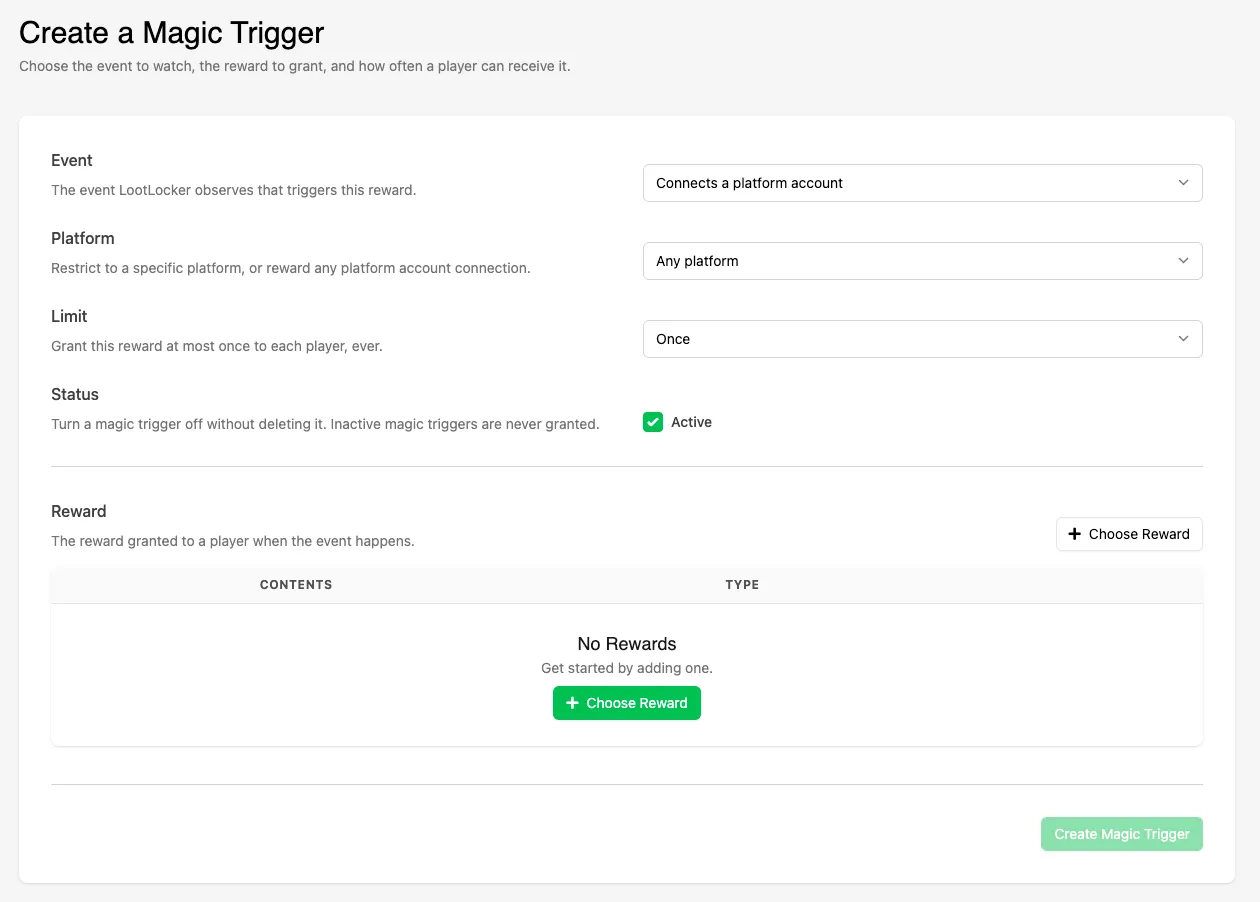Click the CONTENTS column header

296,585
